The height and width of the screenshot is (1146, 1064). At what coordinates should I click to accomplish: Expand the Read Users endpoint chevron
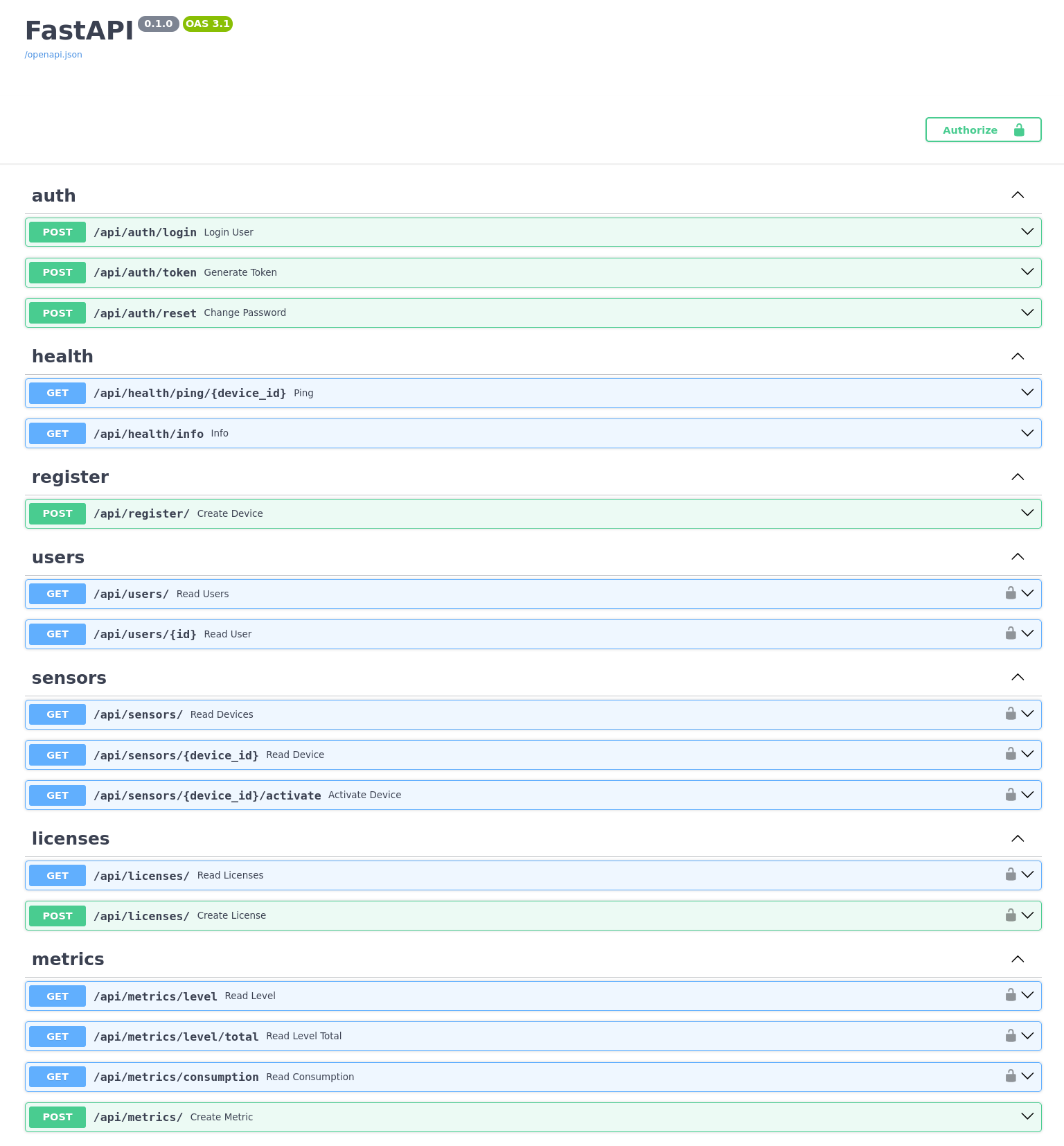click(x=1027, y=593)
